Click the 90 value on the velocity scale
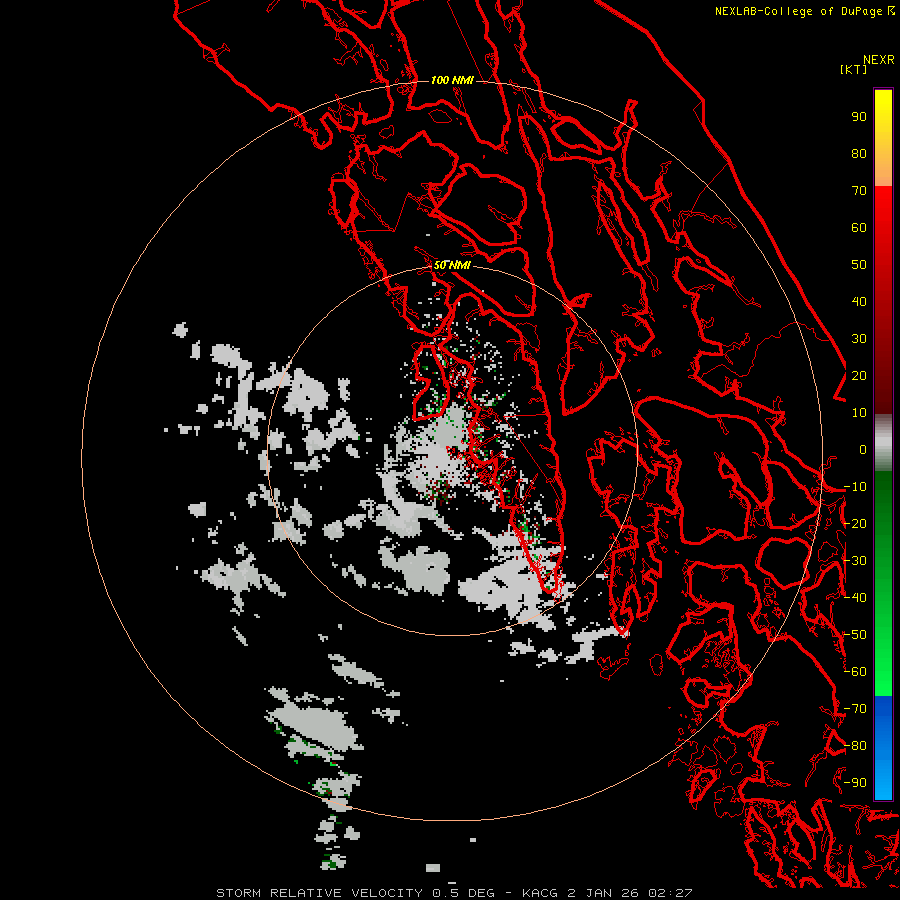 (859, 117)
